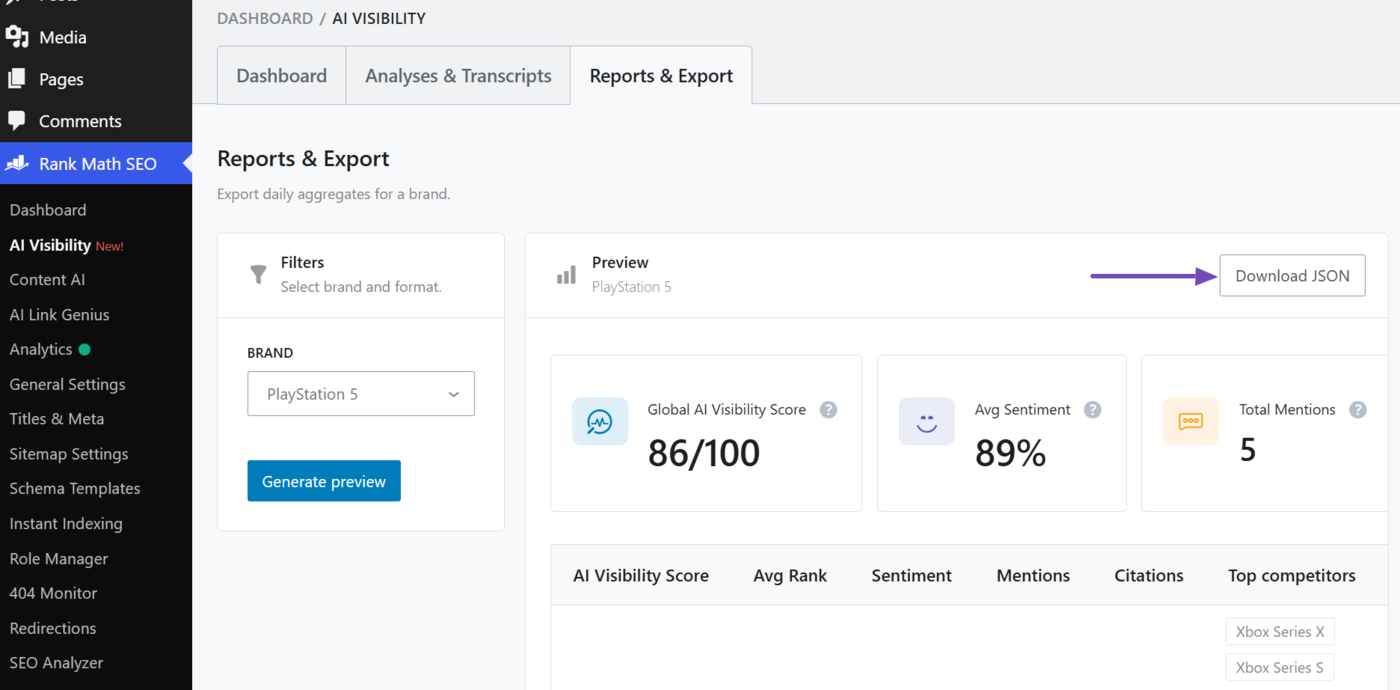Click the Citations column header

click(1149, 575)
